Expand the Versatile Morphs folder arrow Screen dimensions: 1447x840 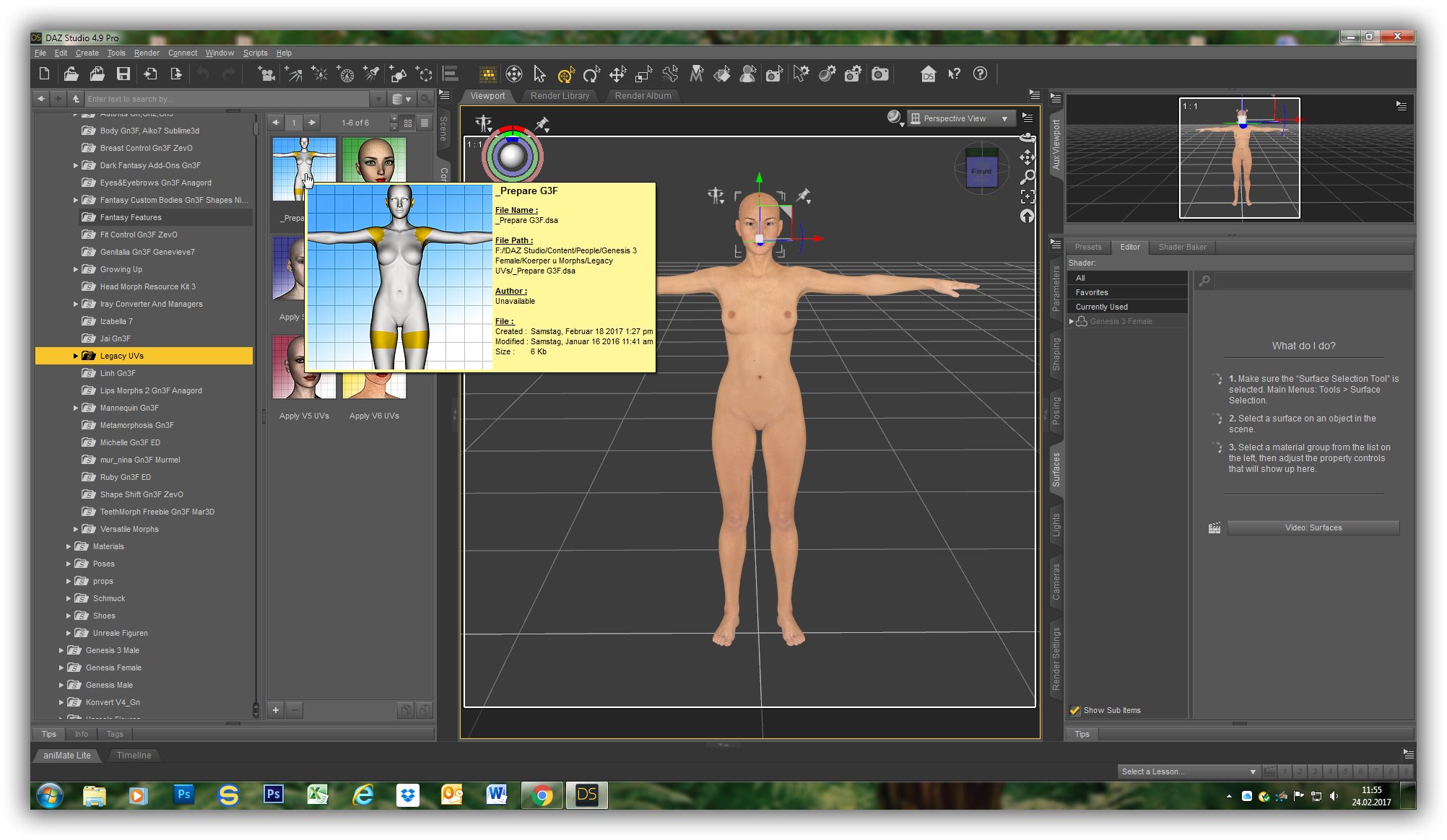tap(75, 529)
